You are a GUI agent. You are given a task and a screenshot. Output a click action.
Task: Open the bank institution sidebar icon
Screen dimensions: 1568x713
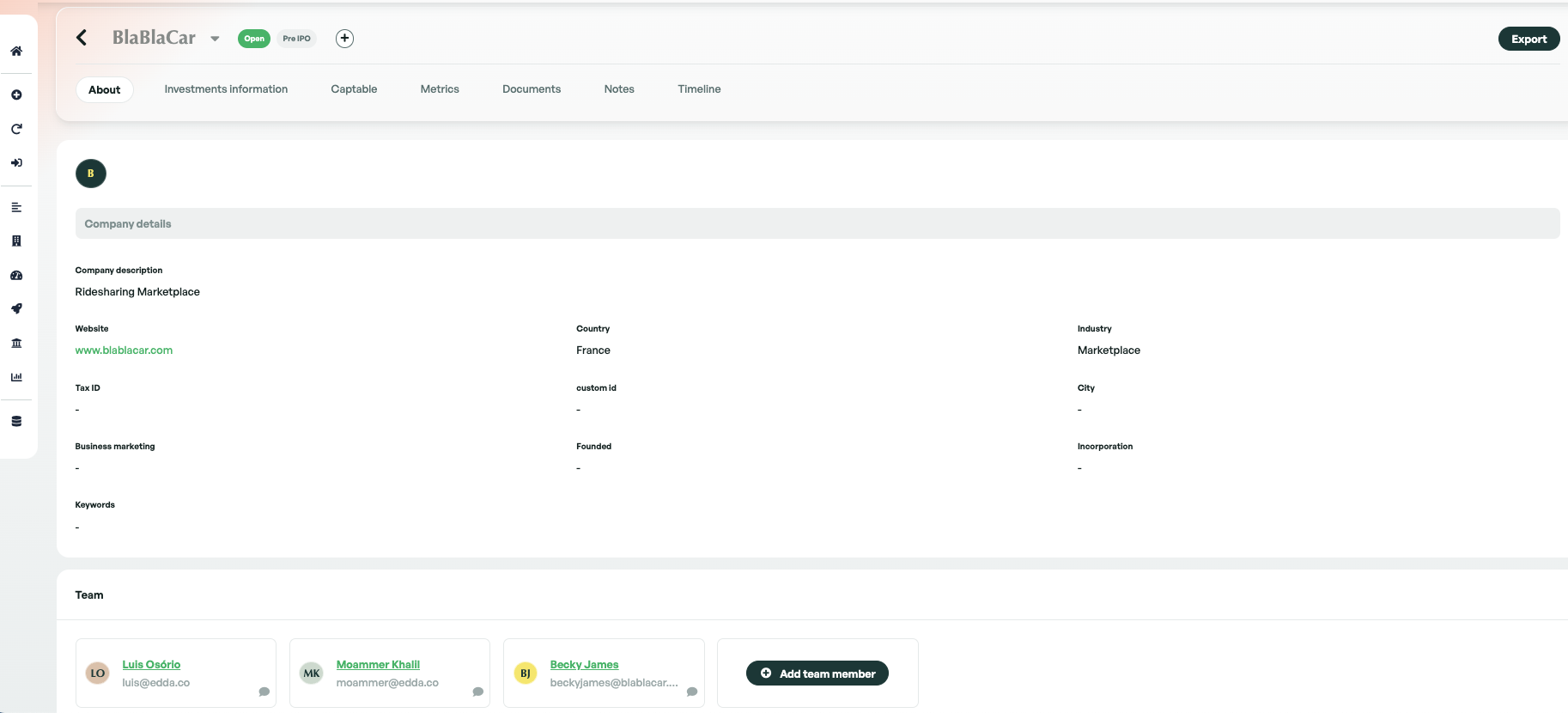[x=16, y=343]
